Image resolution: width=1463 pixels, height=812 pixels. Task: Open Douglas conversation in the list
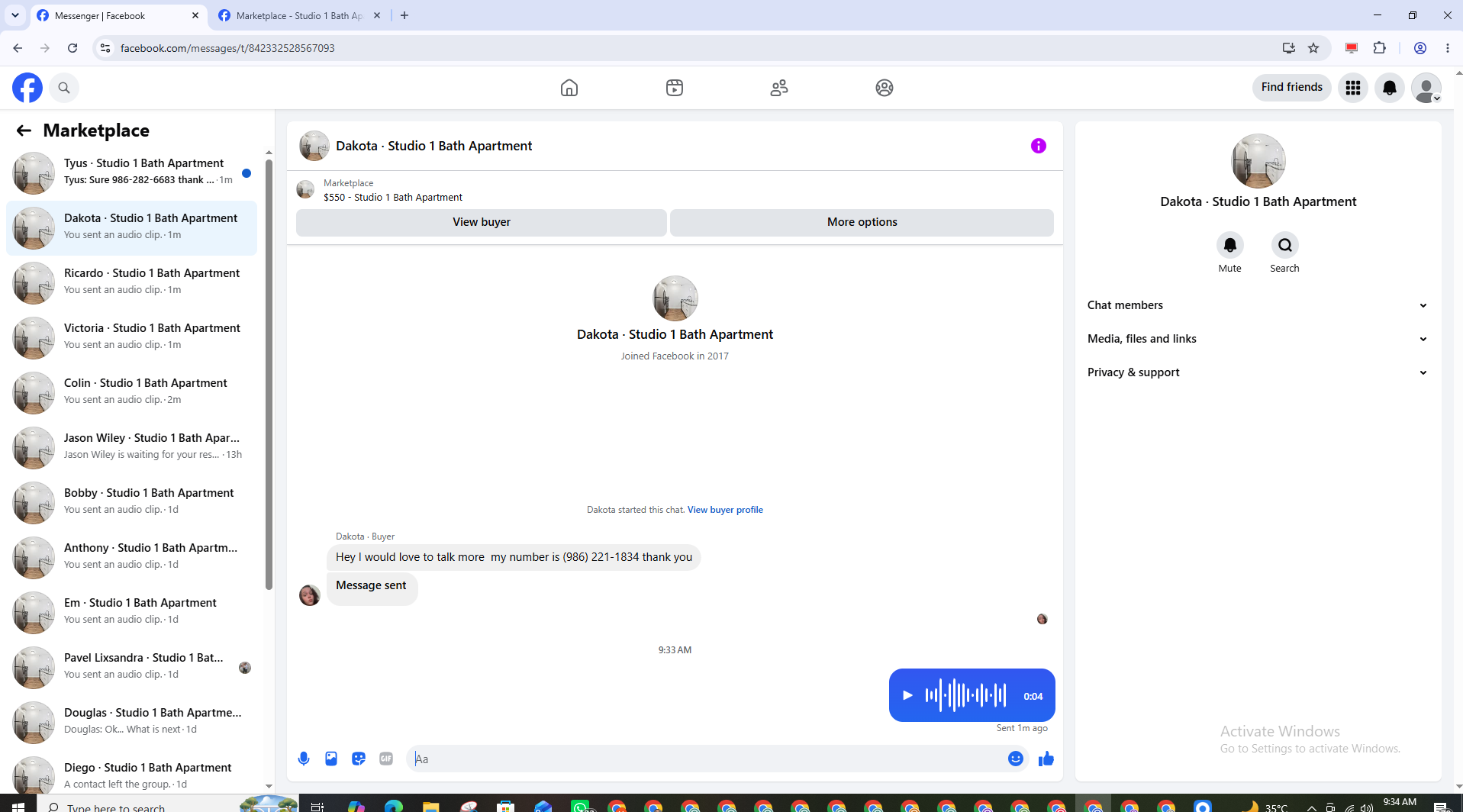[131, 723]
